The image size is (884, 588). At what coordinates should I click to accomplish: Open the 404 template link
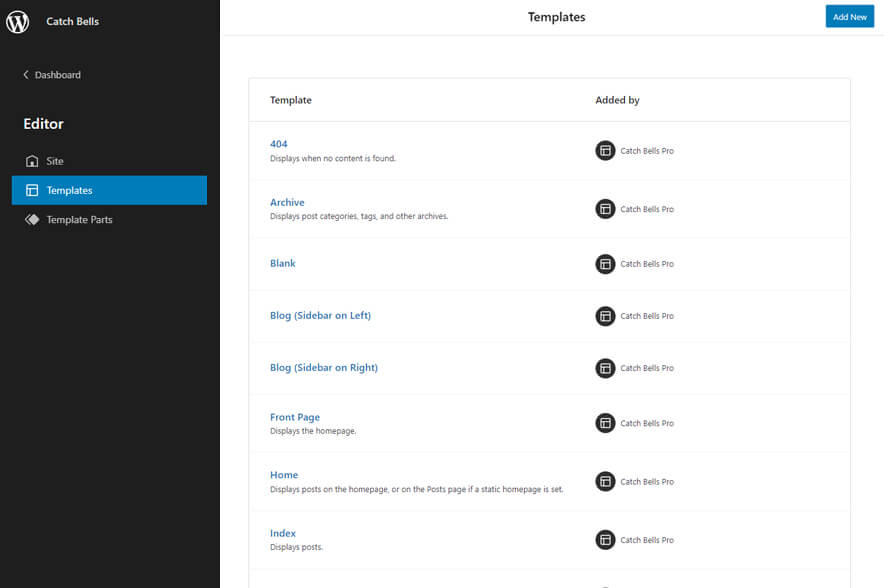pyautogui.click(x=278, y=144)
